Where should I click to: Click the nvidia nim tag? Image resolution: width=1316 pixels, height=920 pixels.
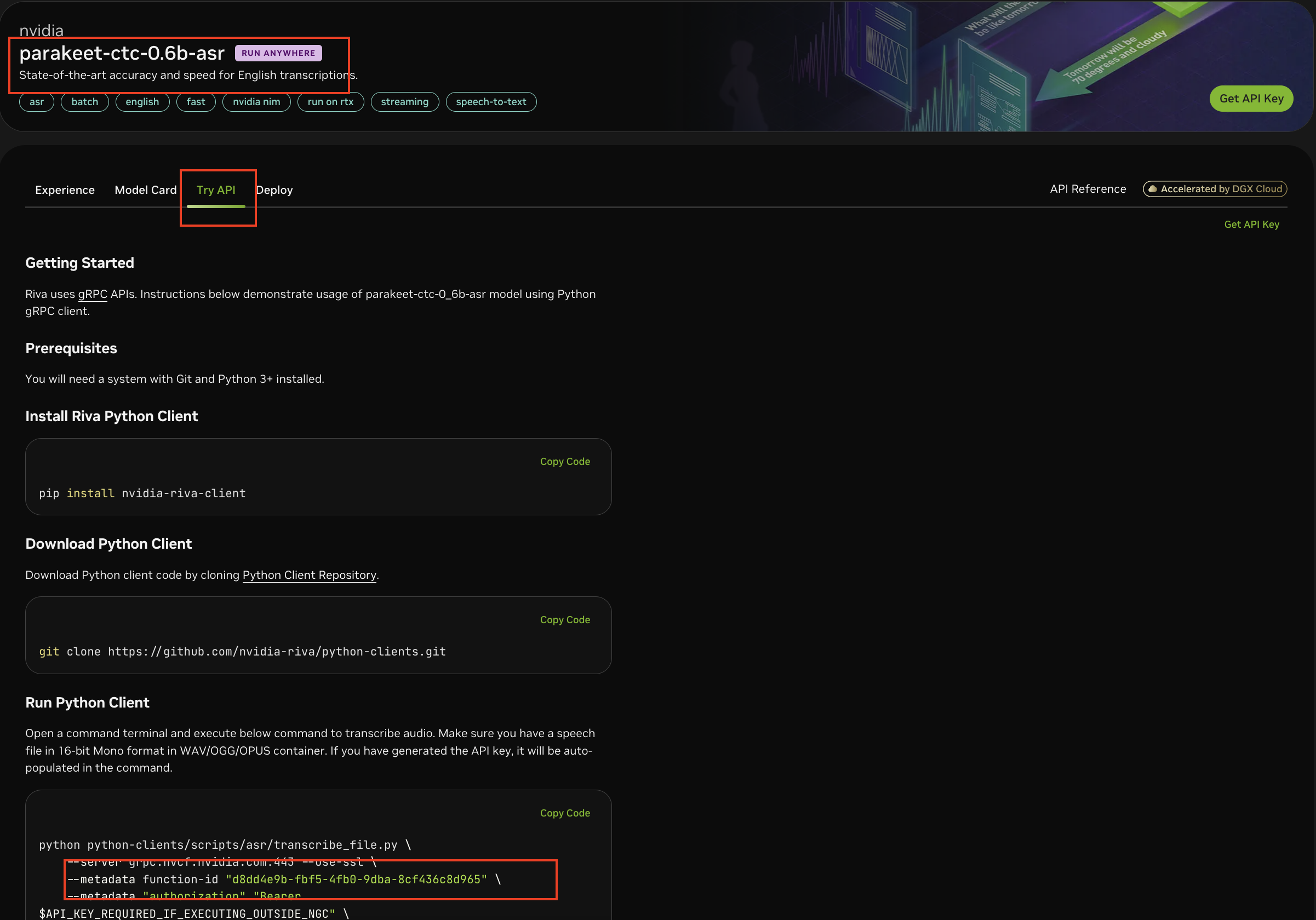256,102
